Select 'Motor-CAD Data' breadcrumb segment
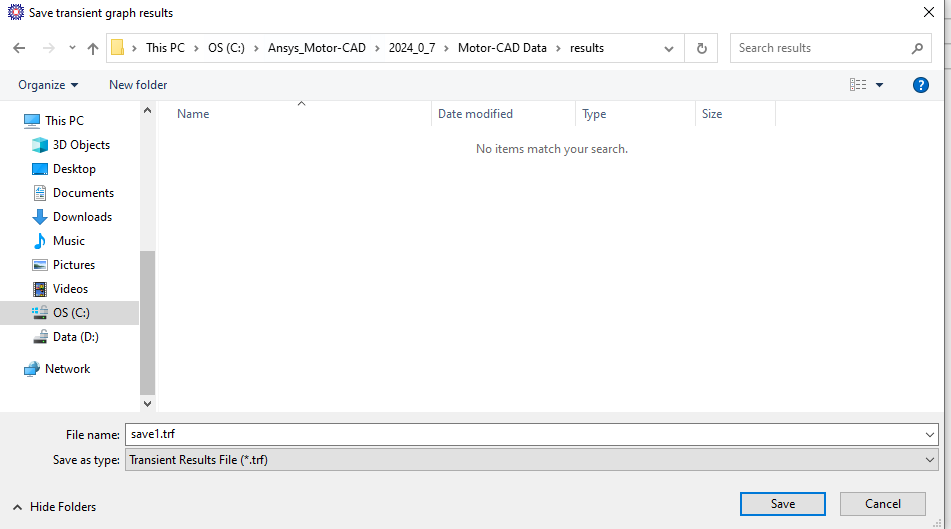 tap(502, 48)
